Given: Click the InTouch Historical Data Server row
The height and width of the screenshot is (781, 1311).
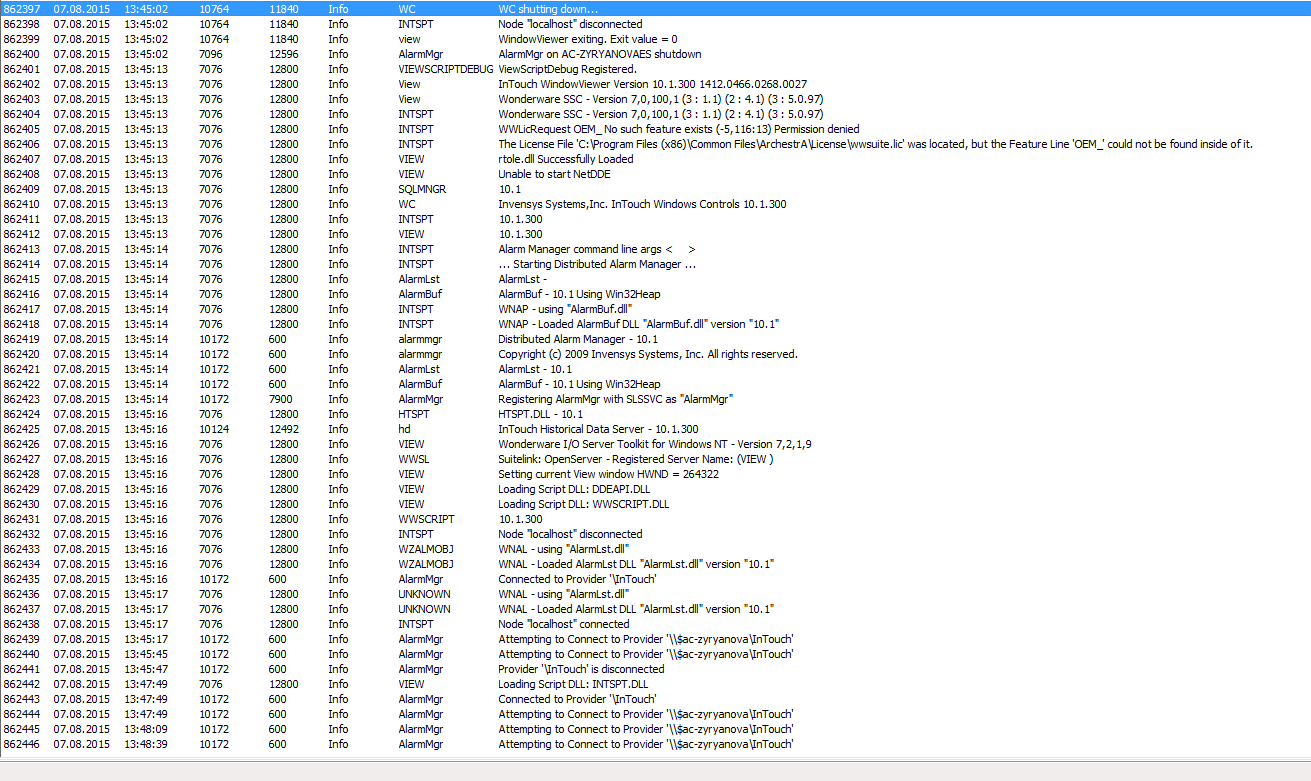Looking at the screenshot, I should [x=598, y=429].
